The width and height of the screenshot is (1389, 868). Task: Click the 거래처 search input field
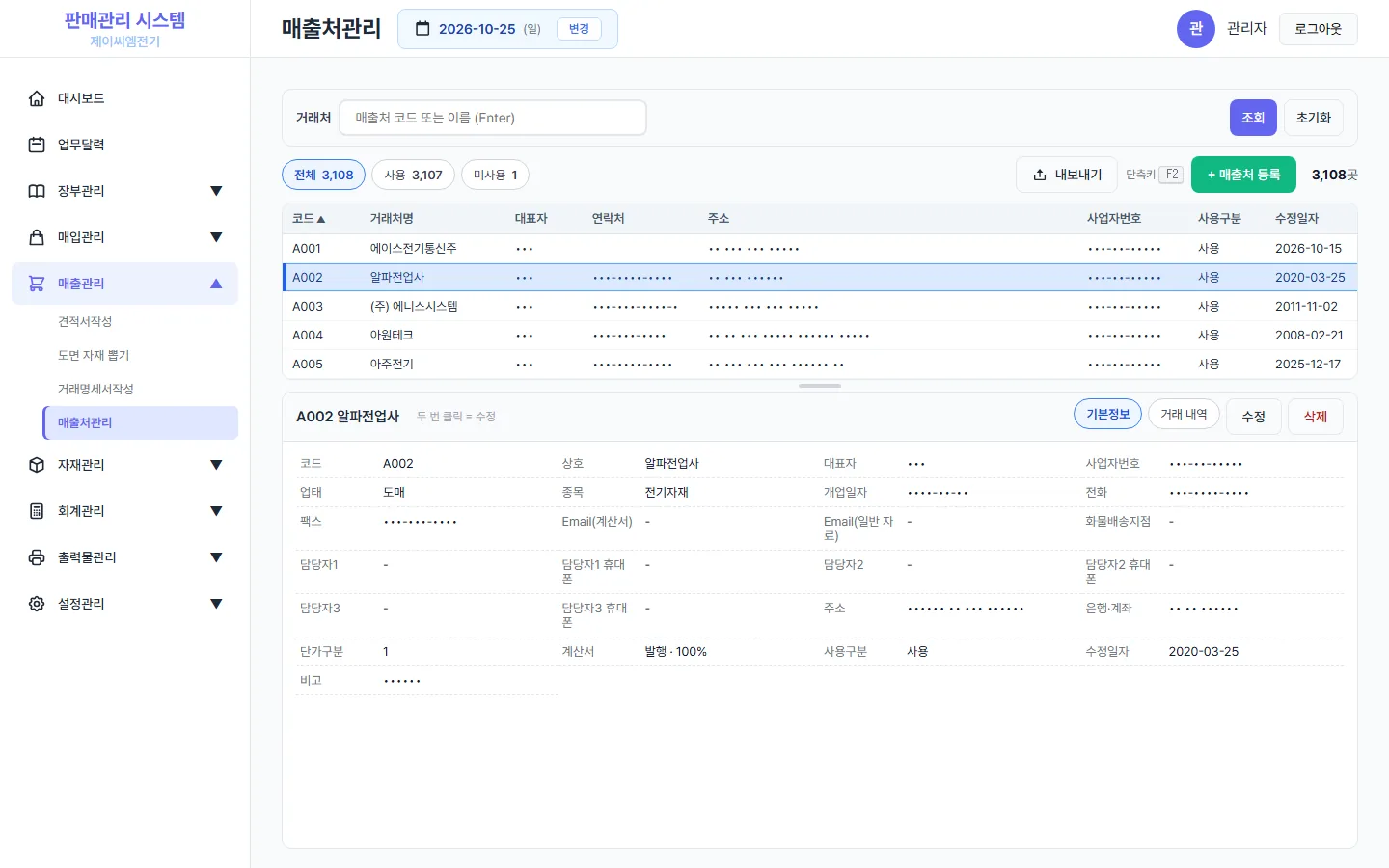coord(493,118)
